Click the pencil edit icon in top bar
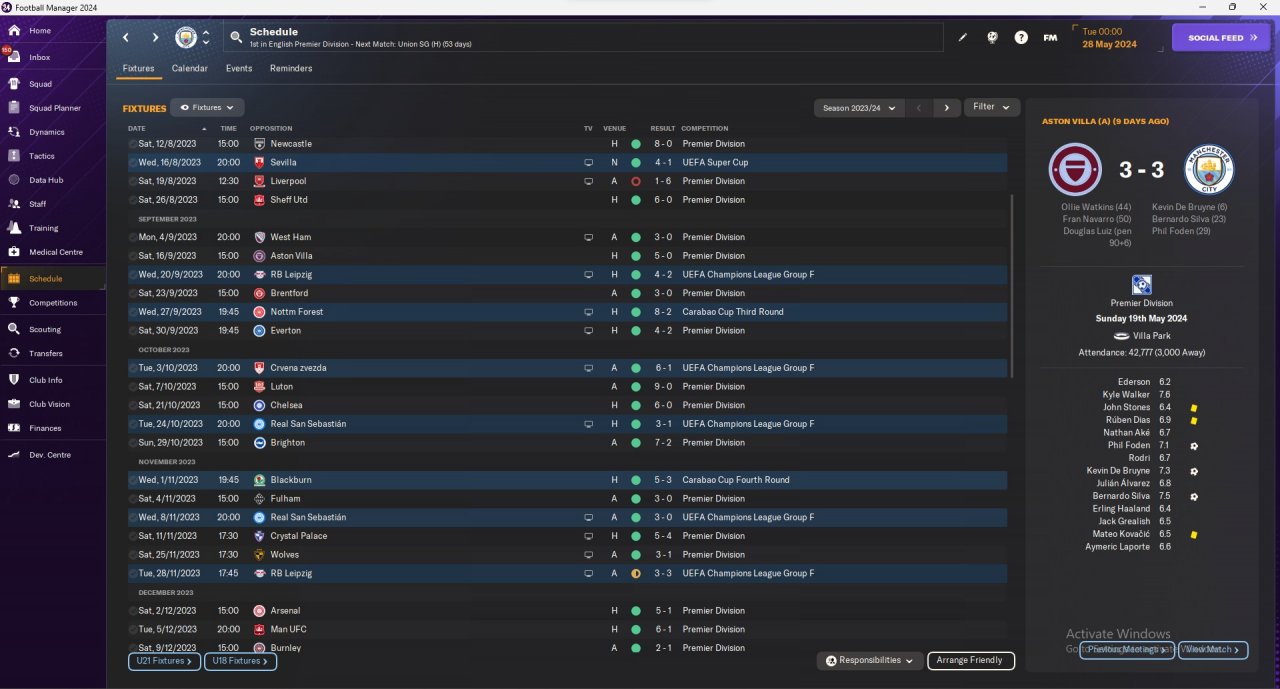 pos(963,38)
